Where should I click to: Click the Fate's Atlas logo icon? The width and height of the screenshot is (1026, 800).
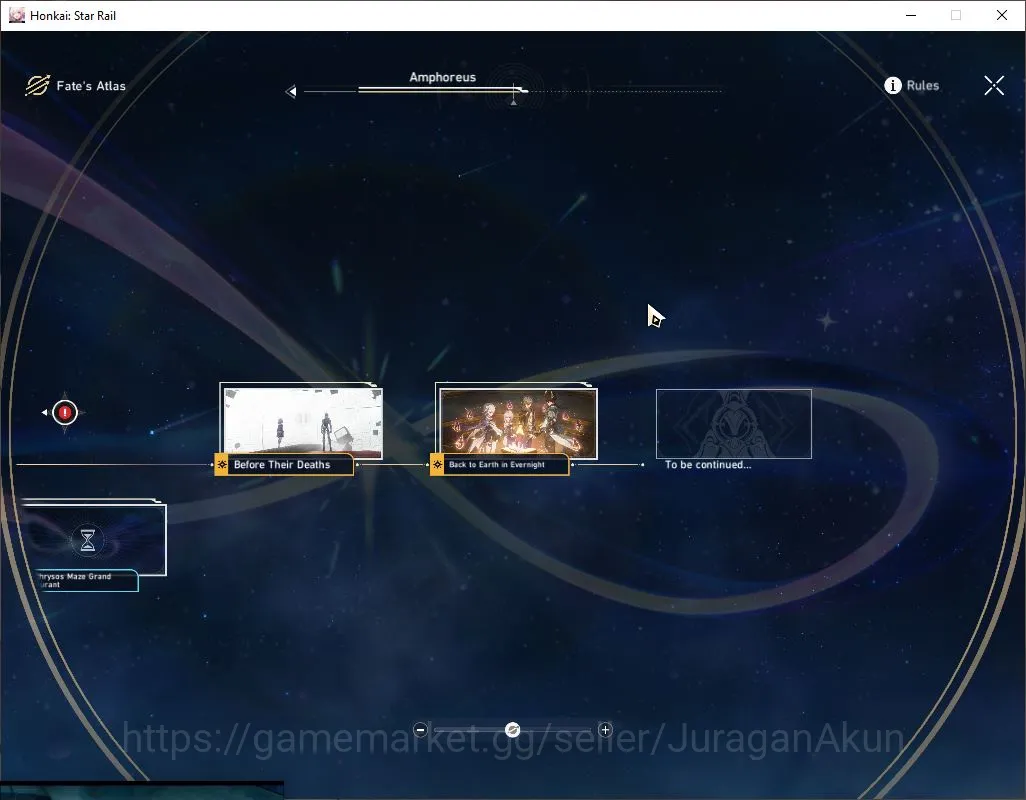pos(37,86)
